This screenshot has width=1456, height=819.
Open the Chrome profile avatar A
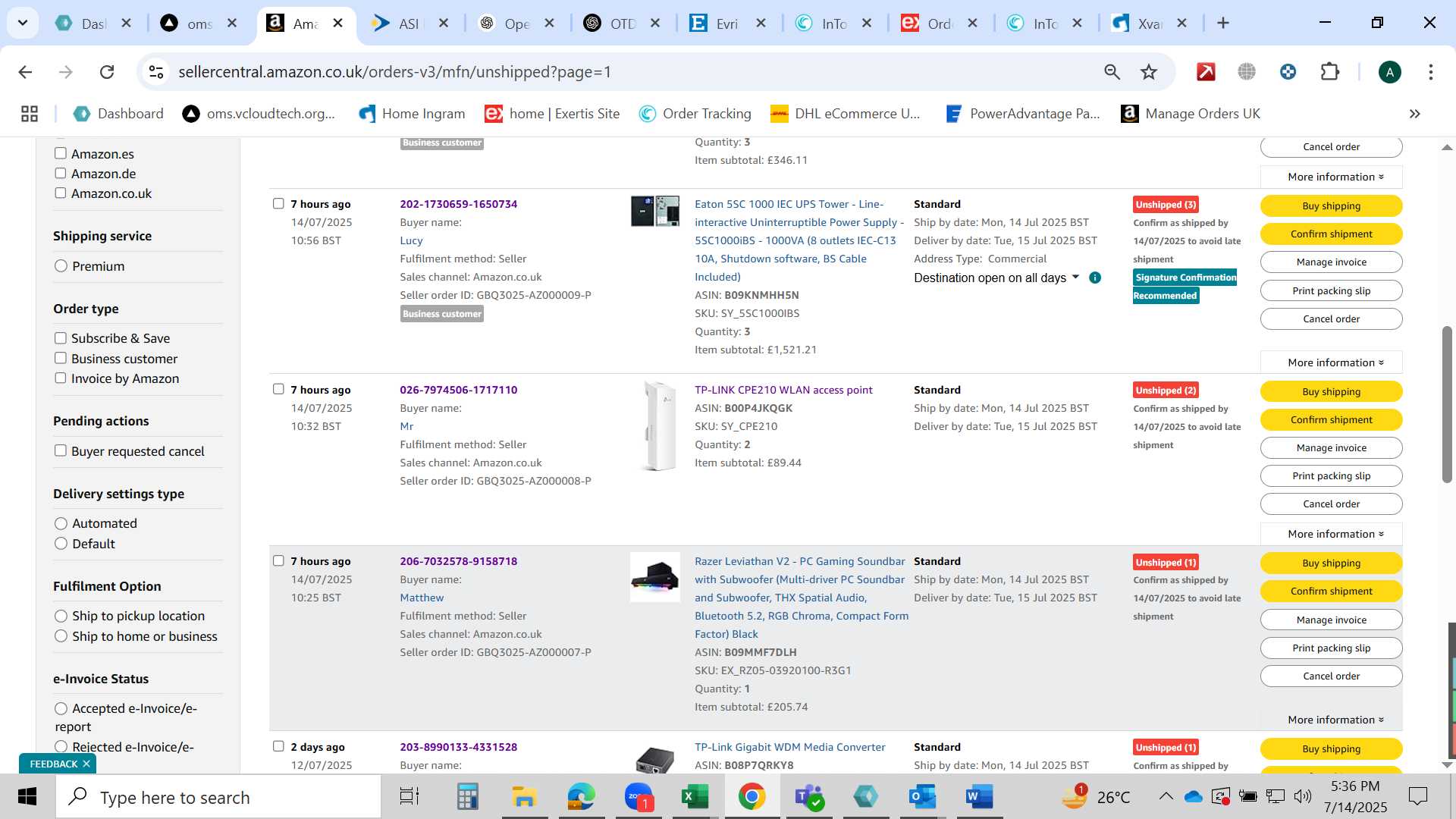(1389, 72)
